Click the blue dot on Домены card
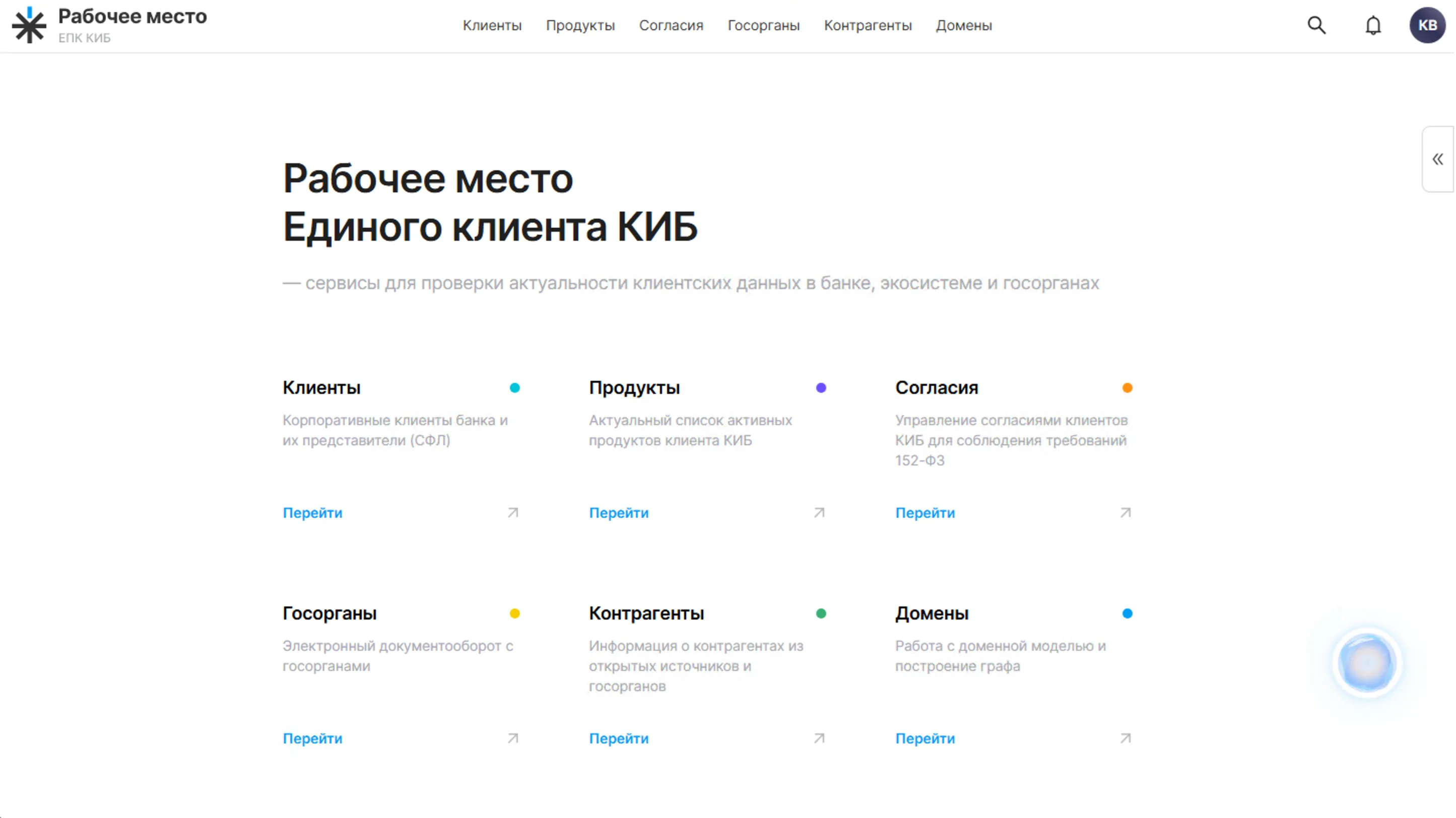This screenshot has height=818, width=1456. (1127, 613)
